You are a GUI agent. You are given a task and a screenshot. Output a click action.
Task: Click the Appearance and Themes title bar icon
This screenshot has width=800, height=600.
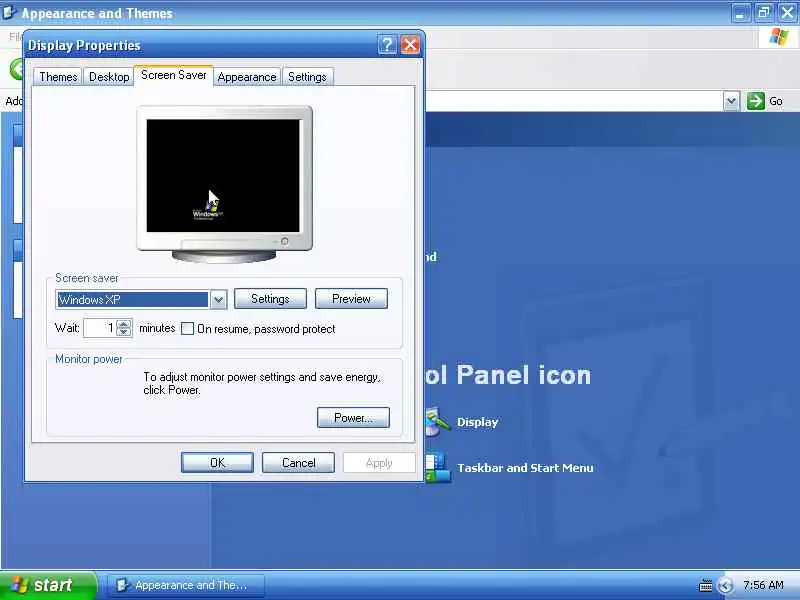(8, 11)
